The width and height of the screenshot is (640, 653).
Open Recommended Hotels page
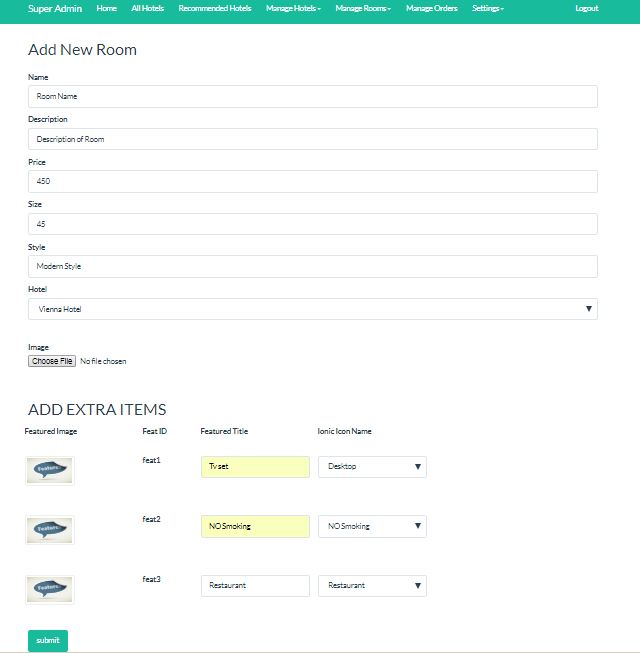click(215, 8)
